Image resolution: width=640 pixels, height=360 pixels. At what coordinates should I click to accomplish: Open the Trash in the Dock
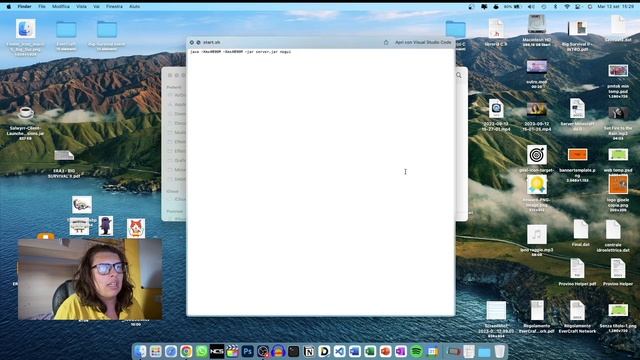coord(500,351)
